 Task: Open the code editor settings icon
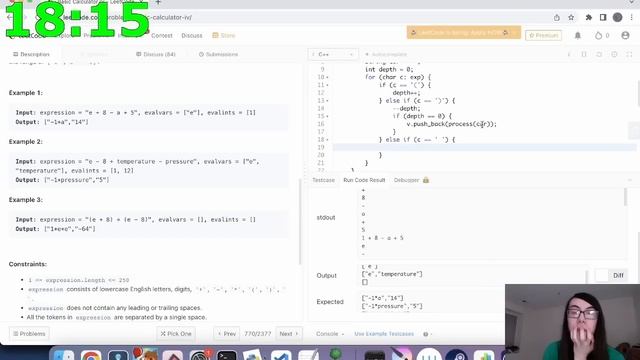tap(614, 54)
